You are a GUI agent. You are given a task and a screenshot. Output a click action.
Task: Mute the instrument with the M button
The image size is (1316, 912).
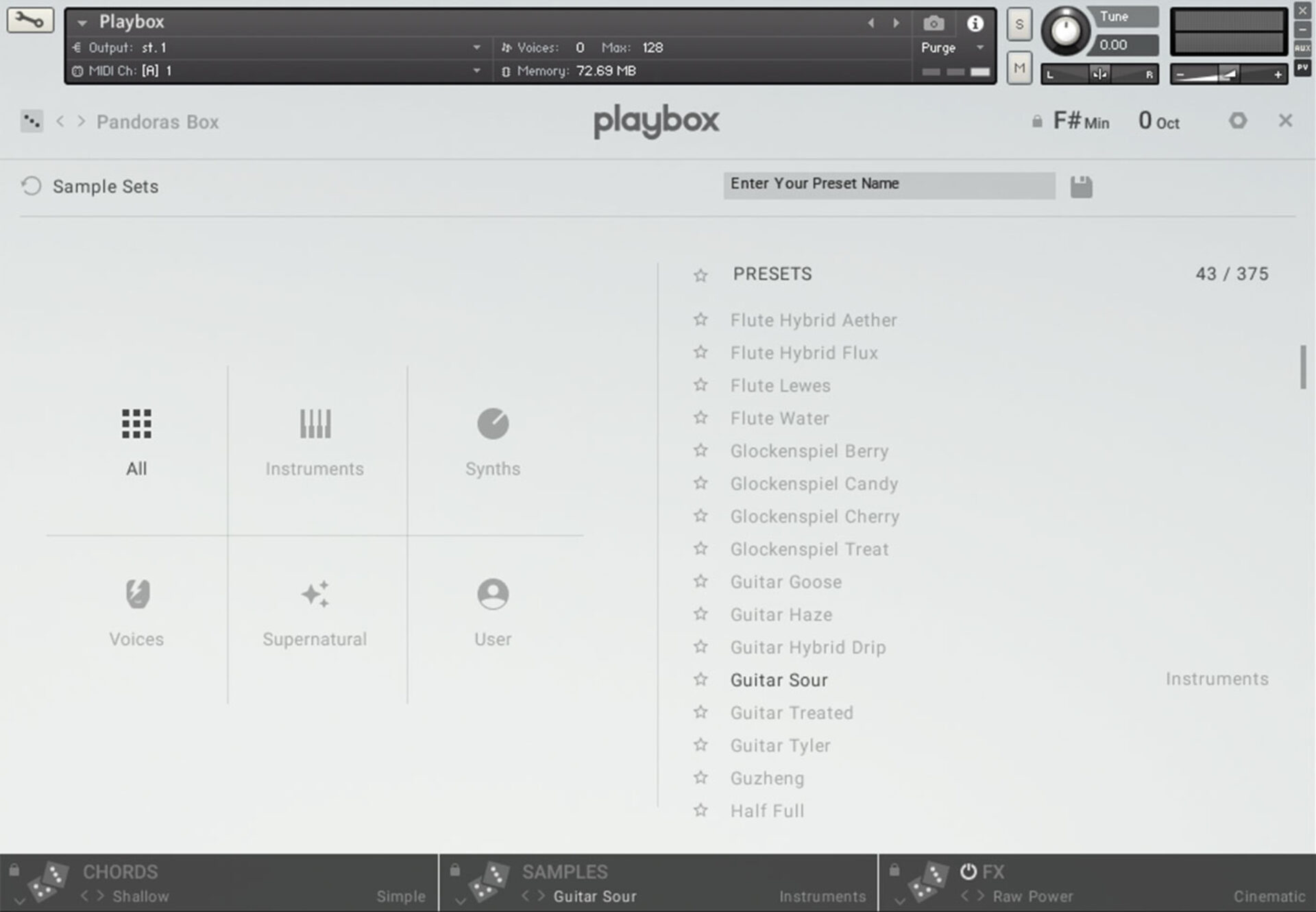[1019, 68]
